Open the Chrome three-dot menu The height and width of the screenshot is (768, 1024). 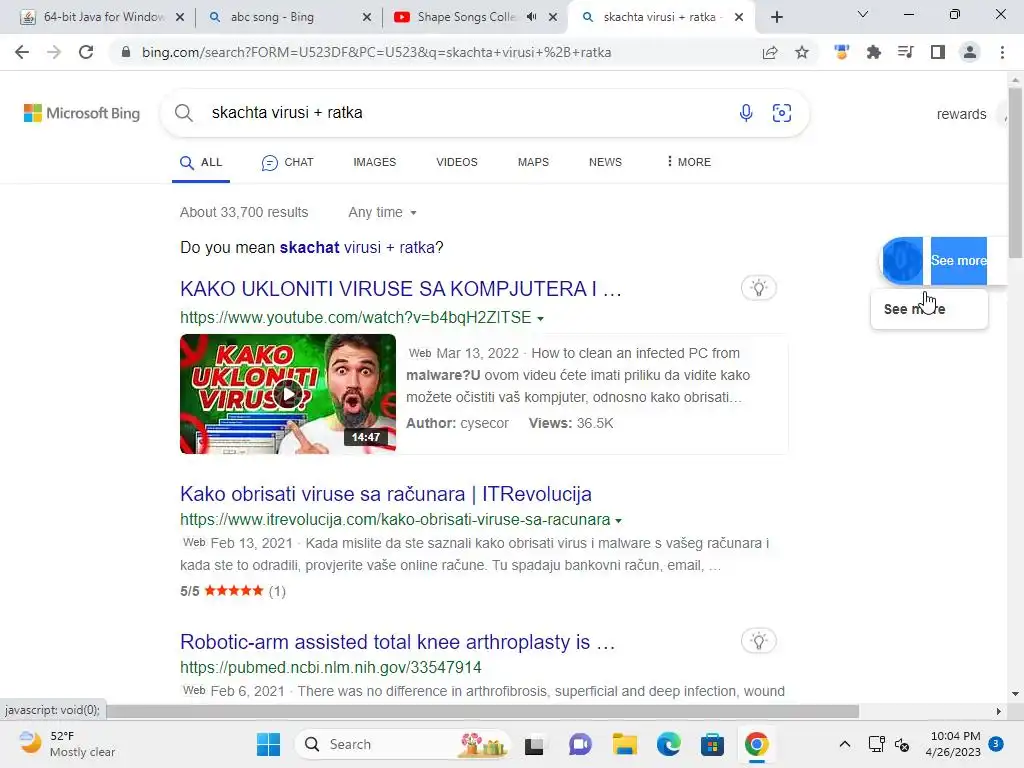pos(1002,52)
